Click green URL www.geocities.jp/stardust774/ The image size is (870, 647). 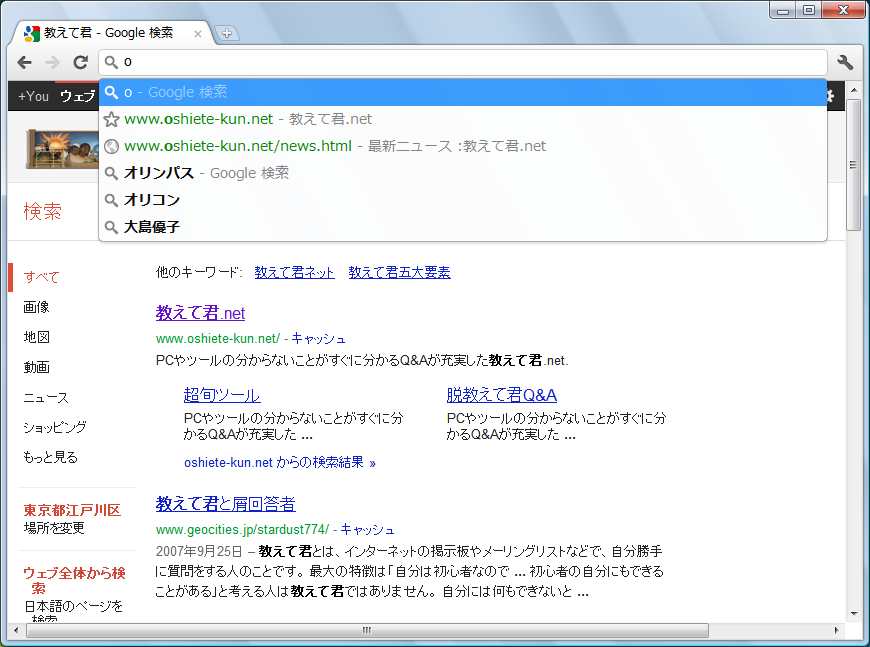point(242,529)
